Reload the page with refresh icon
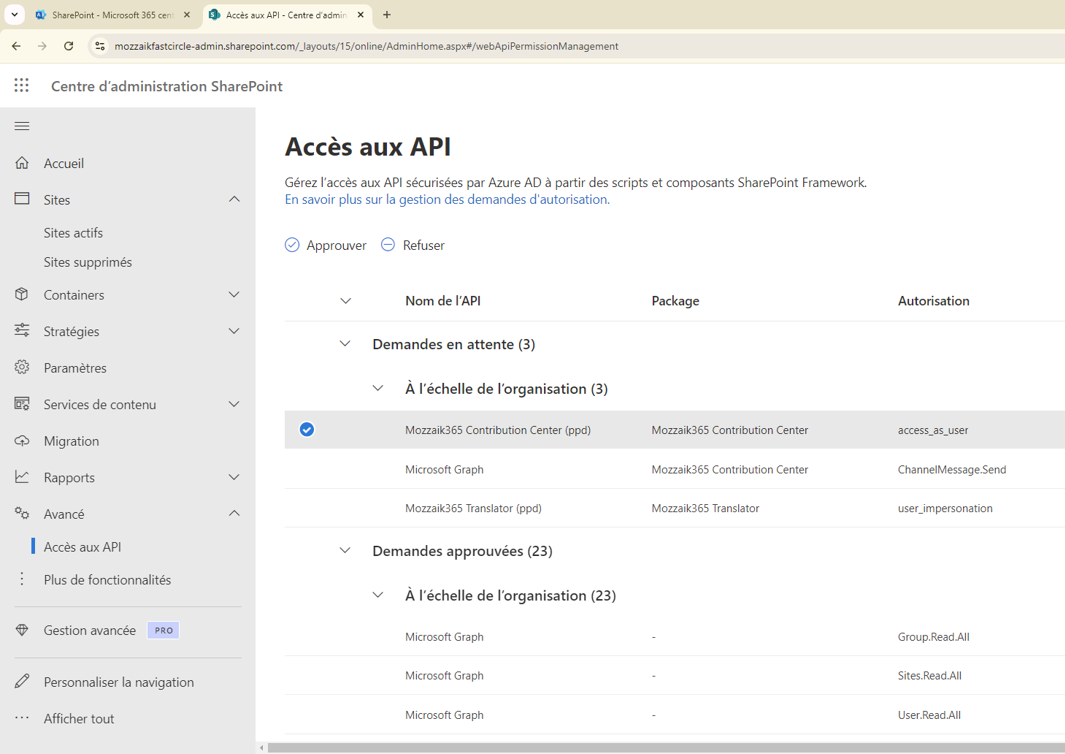1065x754 pixels. pyautogui.click(x=69, y=46)
